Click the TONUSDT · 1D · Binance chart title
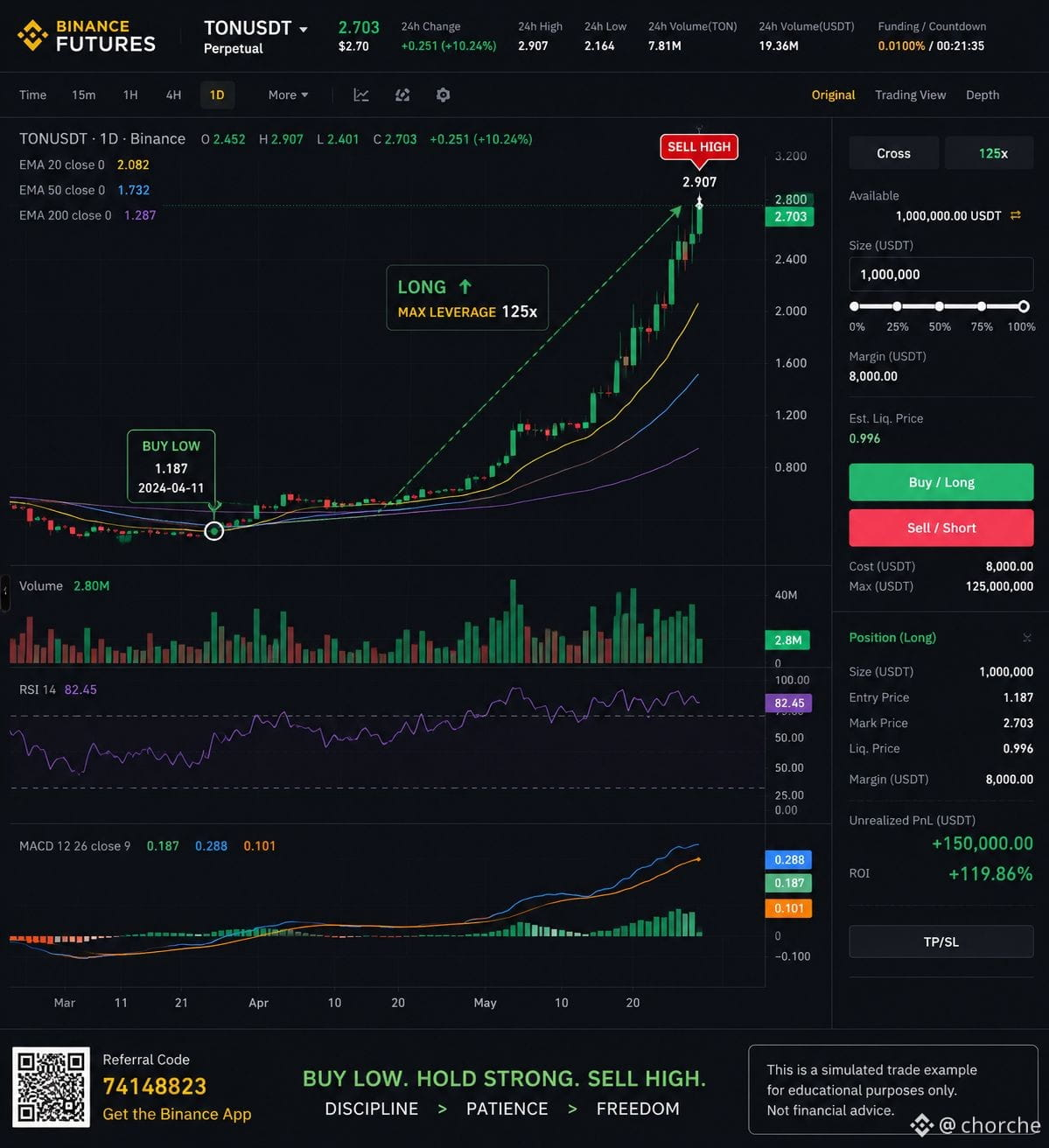The width and height of the screenshot is (1049, 1148). [x=102, y=138]
